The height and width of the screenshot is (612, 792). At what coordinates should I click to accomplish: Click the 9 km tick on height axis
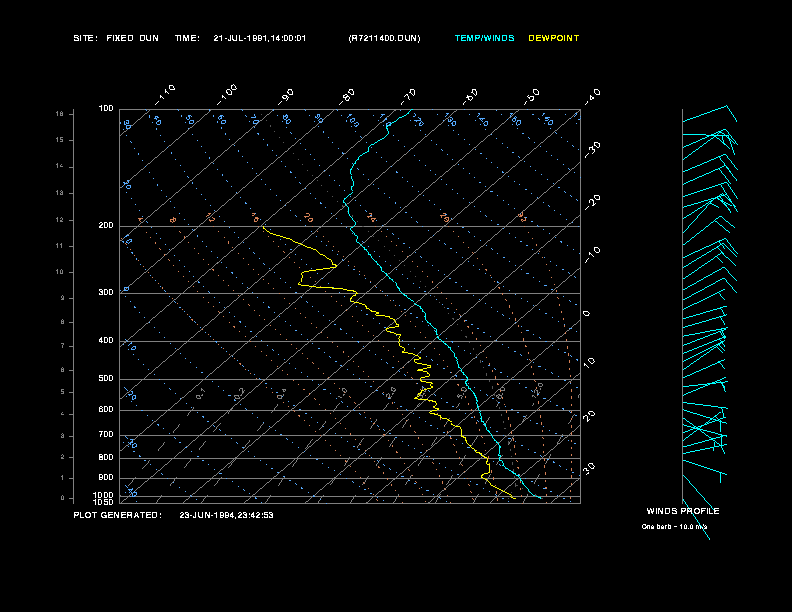pyautogui.click(x=62, y=298)
